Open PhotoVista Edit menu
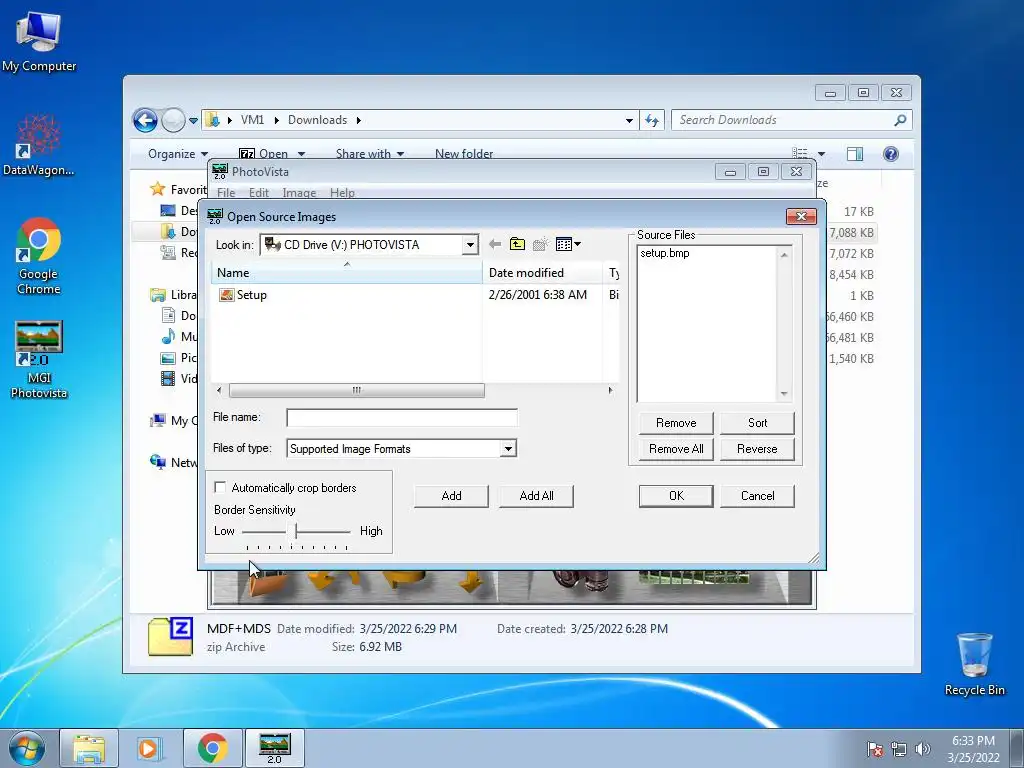 click(259, 193)
